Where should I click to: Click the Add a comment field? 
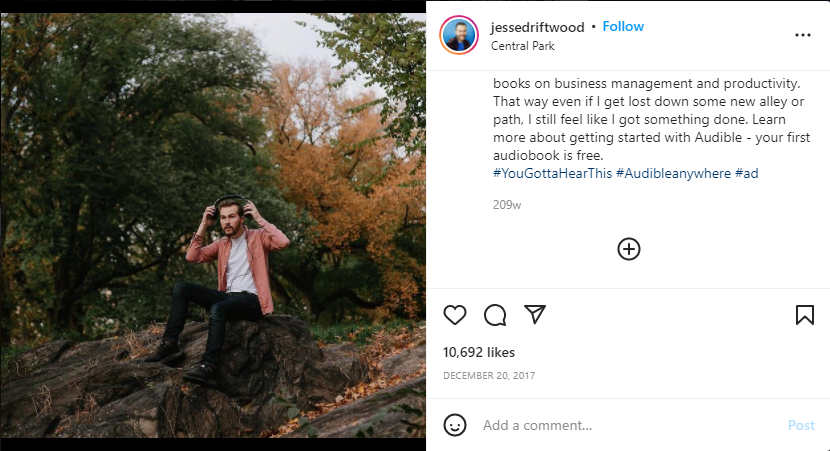coord(620,425)
